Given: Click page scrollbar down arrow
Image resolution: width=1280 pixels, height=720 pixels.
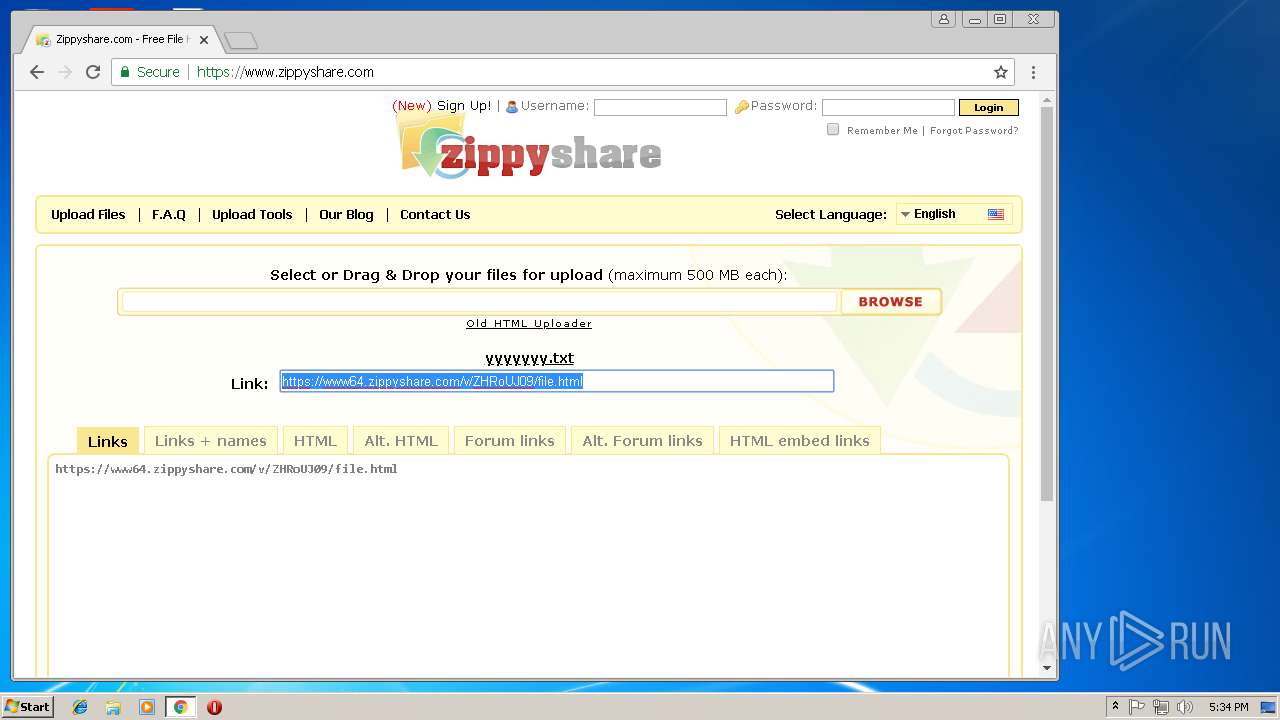Looking at the screenshot, I should [1047, 668].
